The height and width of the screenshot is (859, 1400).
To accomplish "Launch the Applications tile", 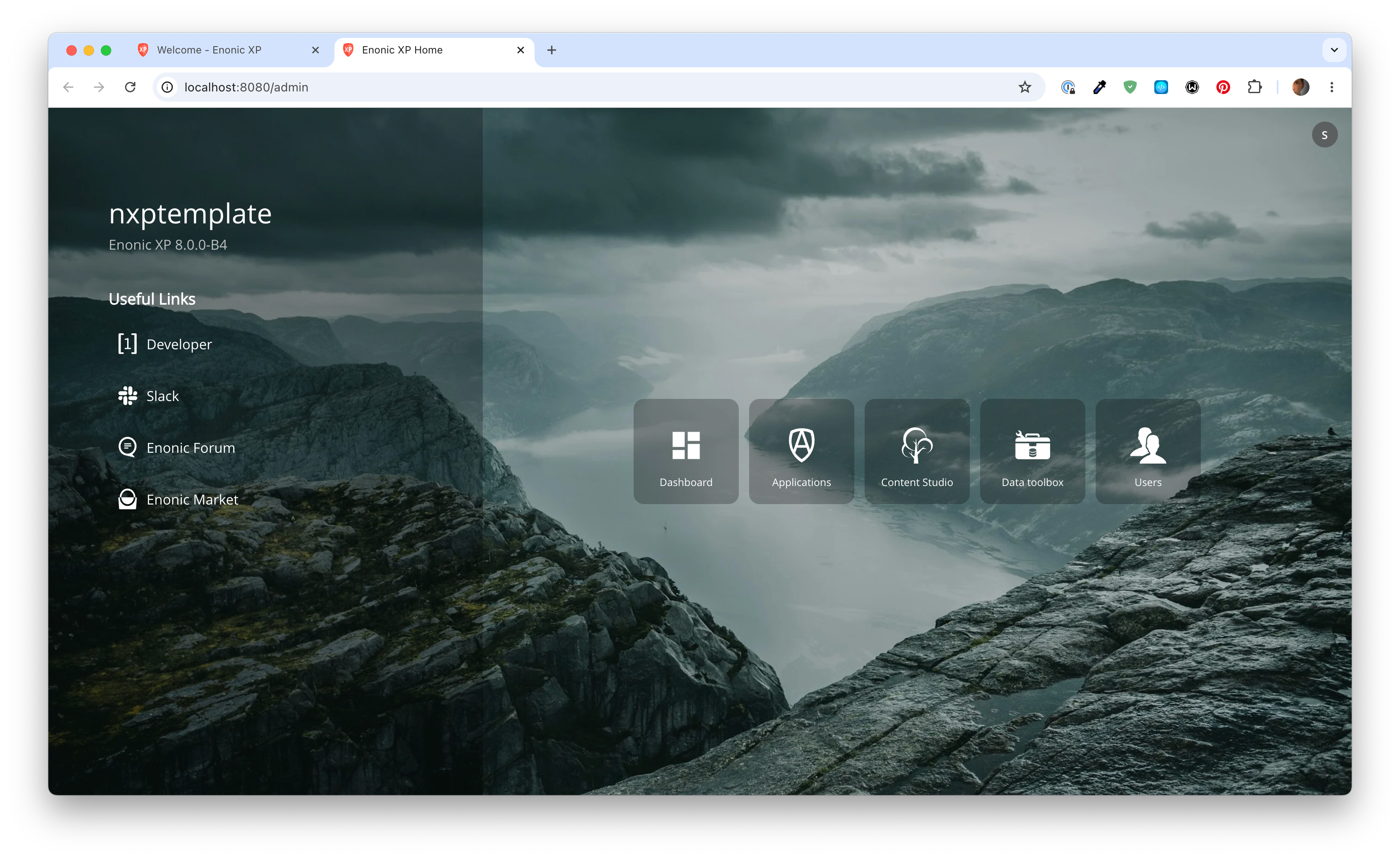I will tap(801, 451).
